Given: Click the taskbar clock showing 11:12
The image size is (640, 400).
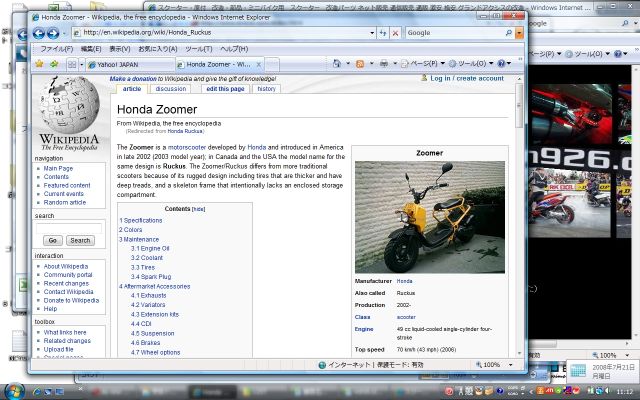Looking at the screenshot, I should pyautogui.click(x=624, y=392).
